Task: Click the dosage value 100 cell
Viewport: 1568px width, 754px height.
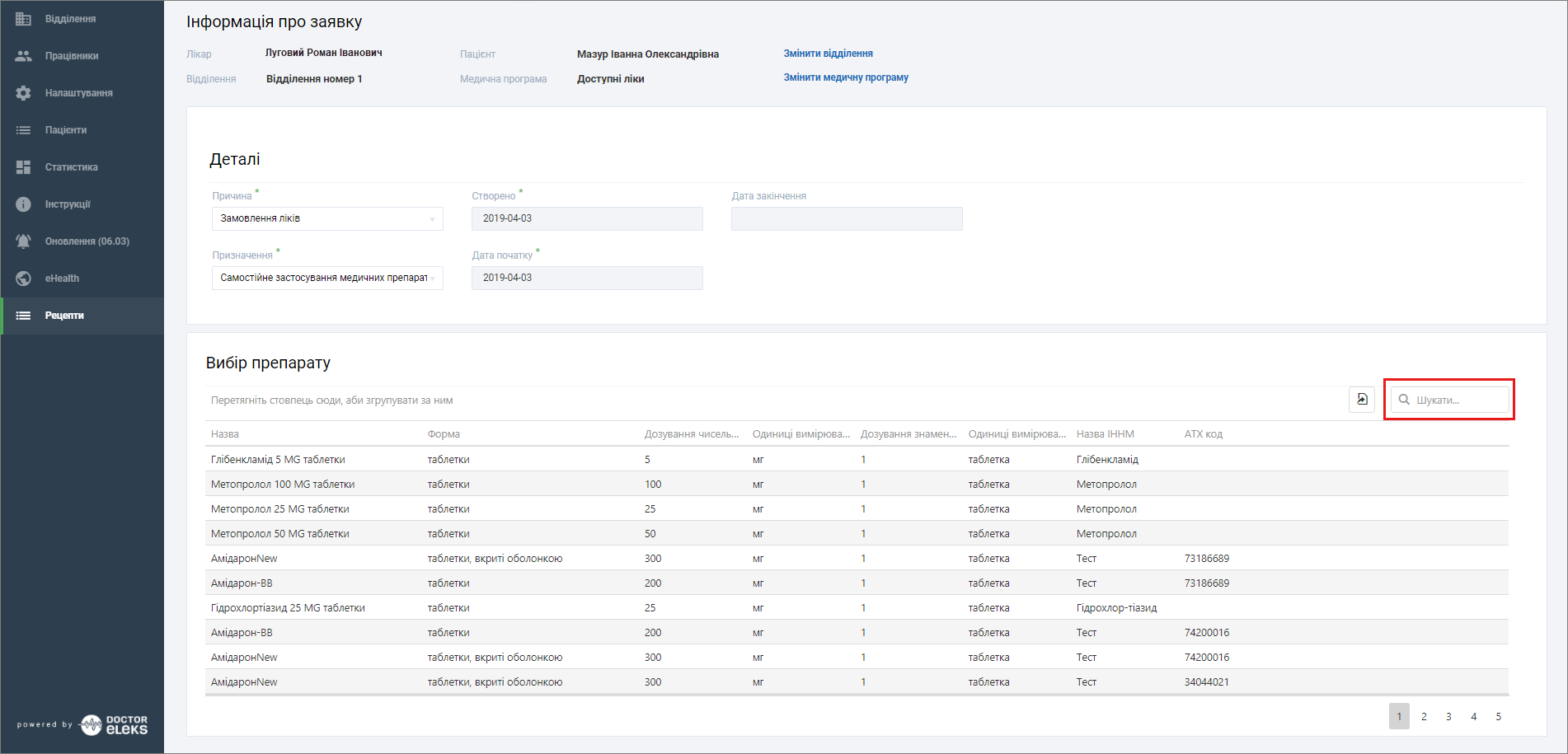Action: coord(653,485)
